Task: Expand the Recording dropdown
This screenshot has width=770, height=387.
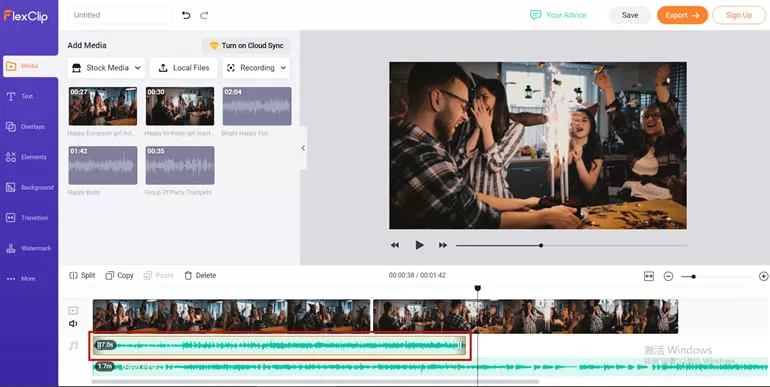Action: click(256, 68)
